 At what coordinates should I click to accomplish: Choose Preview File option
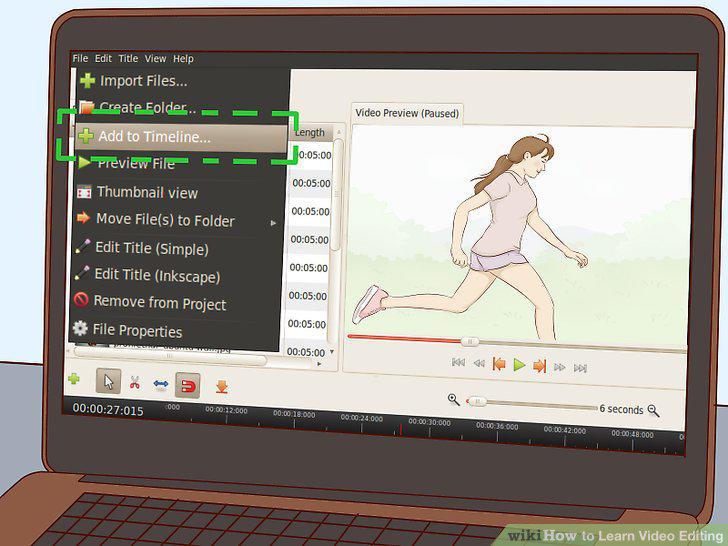pyautogui.click(x=179, y=163)
